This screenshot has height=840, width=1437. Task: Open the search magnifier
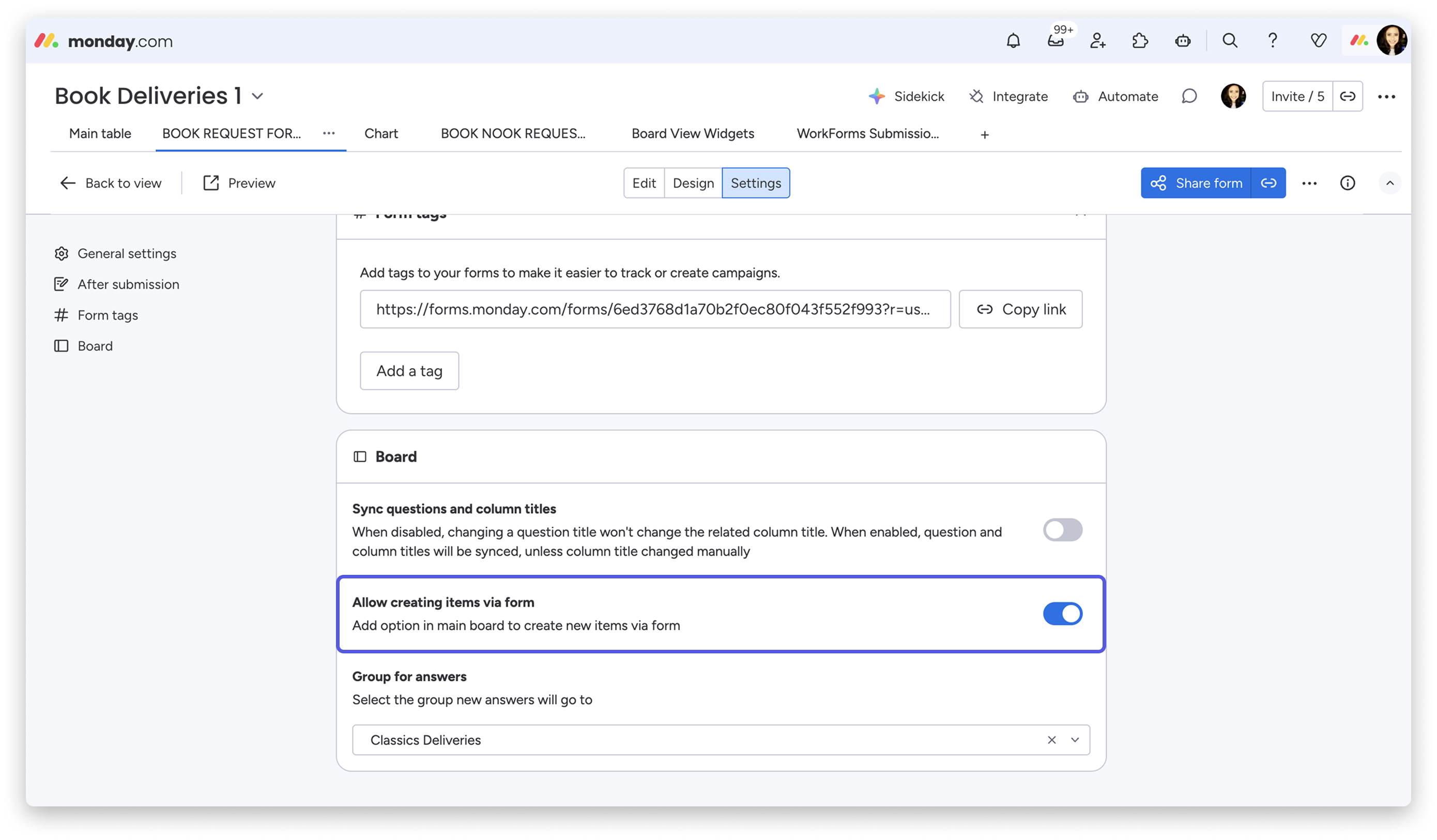coord(1230,40)
